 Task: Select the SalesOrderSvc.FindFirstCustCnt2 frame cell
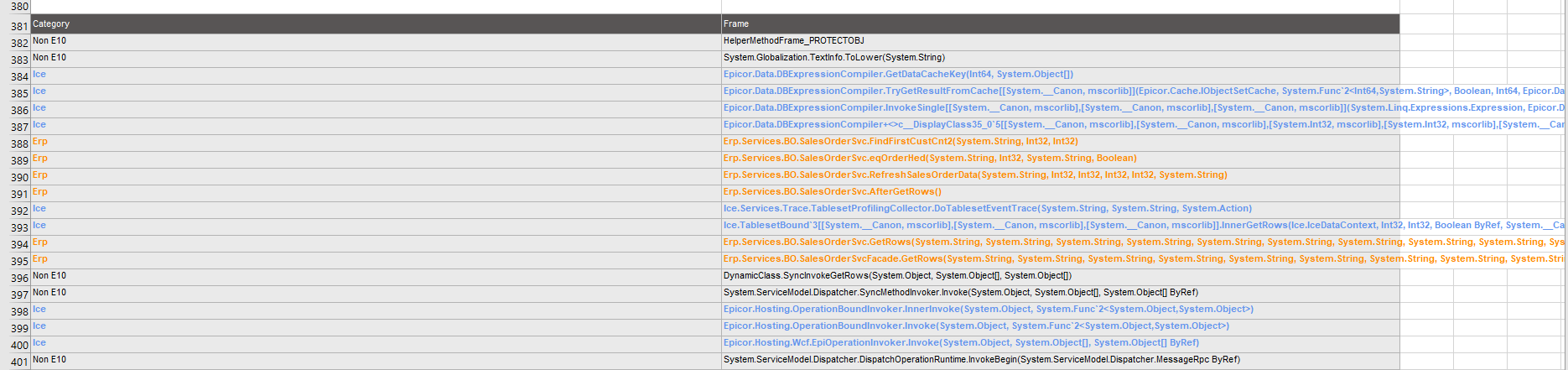pos(1060,142)
